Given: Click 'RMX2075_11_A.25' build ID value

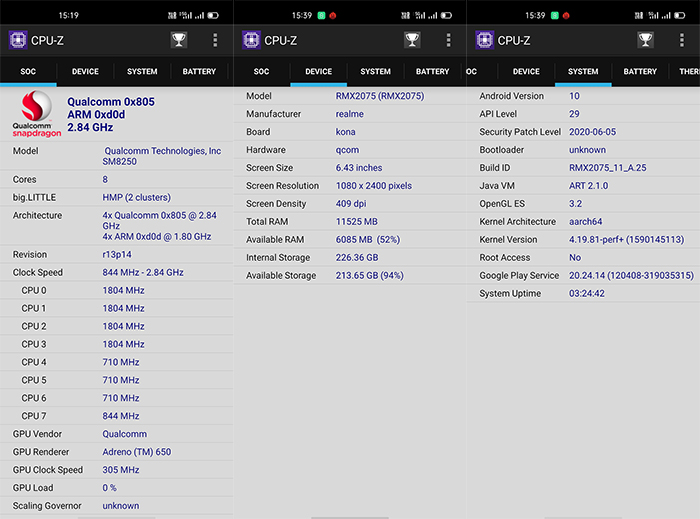Looking at the screenshot, I should click(608, 168).
